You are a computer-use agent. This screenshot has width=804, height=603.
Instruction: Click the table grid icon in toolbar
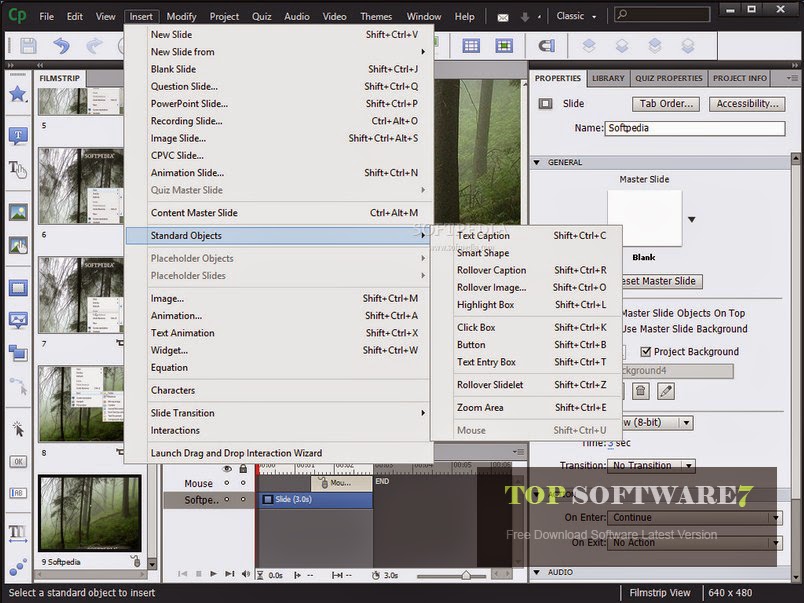[471, 46]
